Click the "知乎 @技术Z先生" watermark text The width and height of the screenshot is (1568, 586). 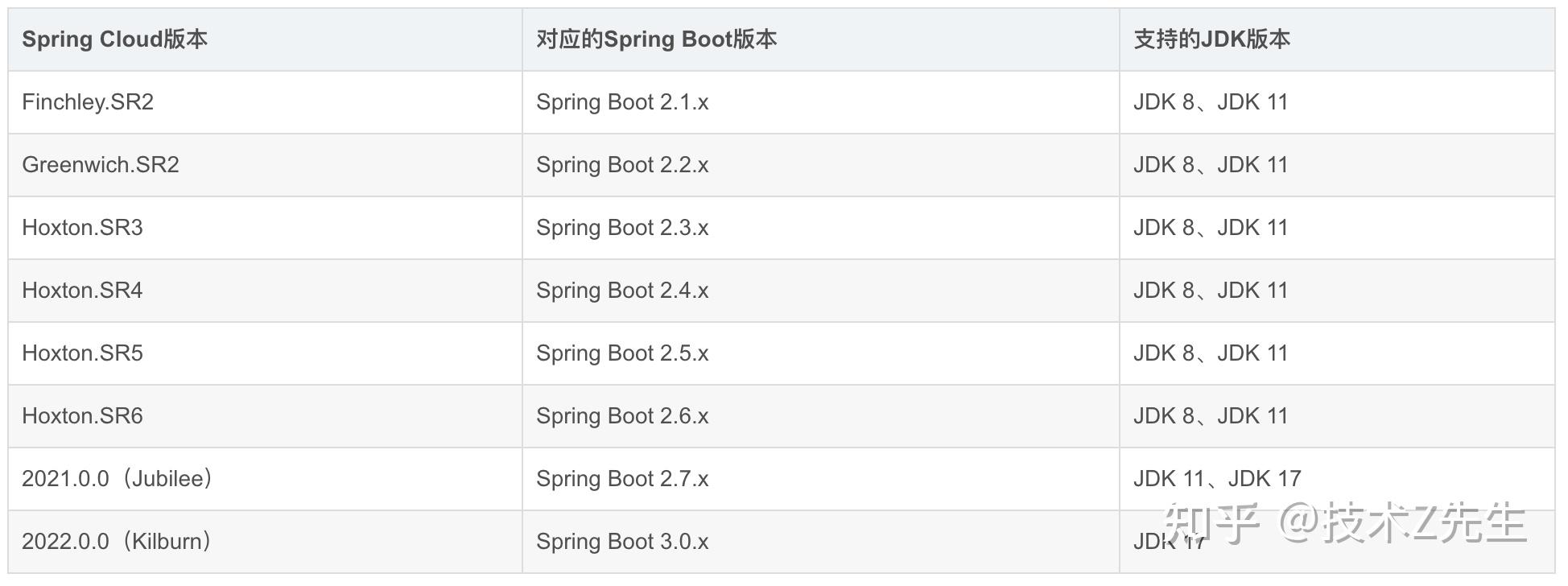click(1346, 523)
